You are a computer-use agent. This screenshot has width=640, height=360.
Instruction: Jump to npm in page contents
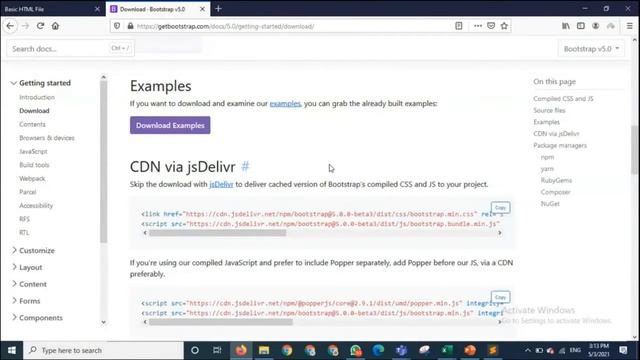pyautogui.click(x=547, y=157)
